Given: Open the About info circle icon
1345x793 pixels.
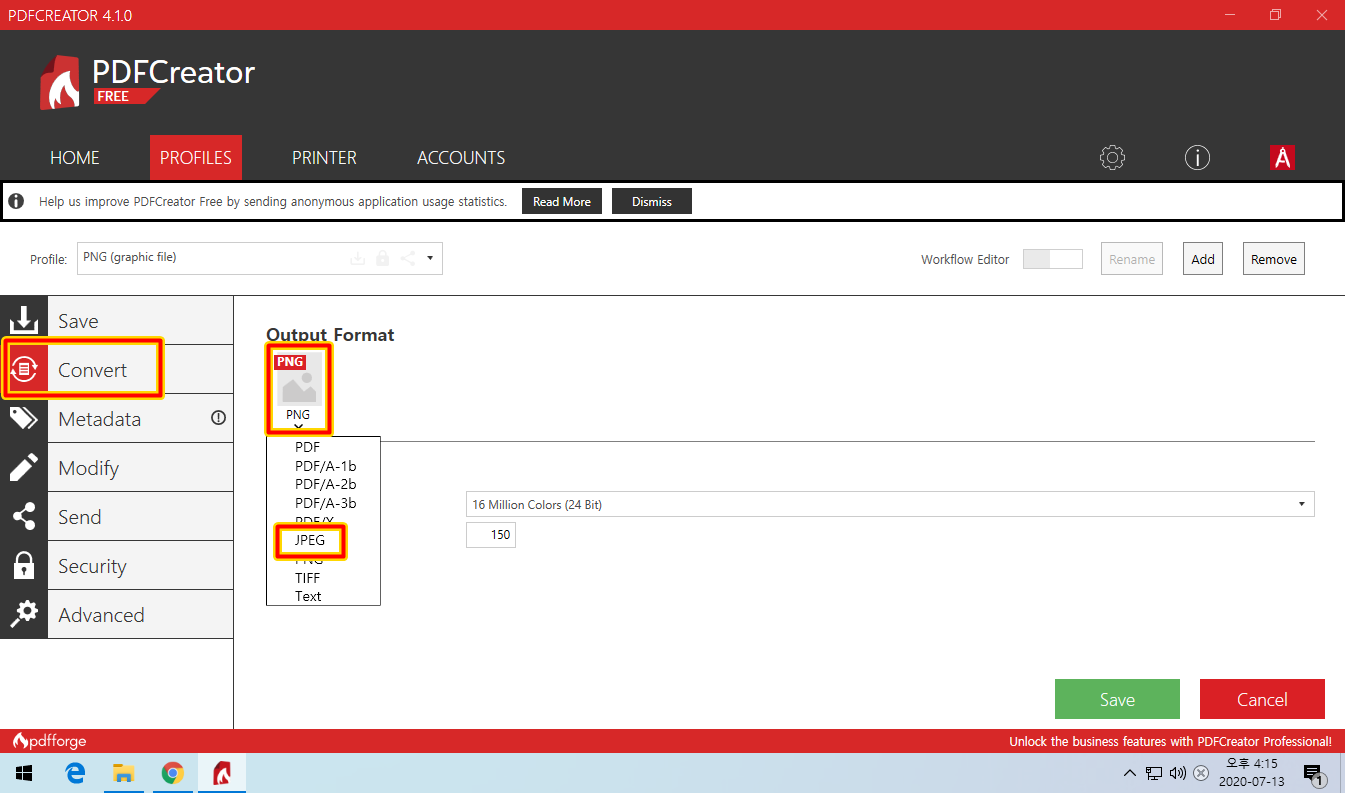Looking at the screenshot, I should click(1197, 157).
